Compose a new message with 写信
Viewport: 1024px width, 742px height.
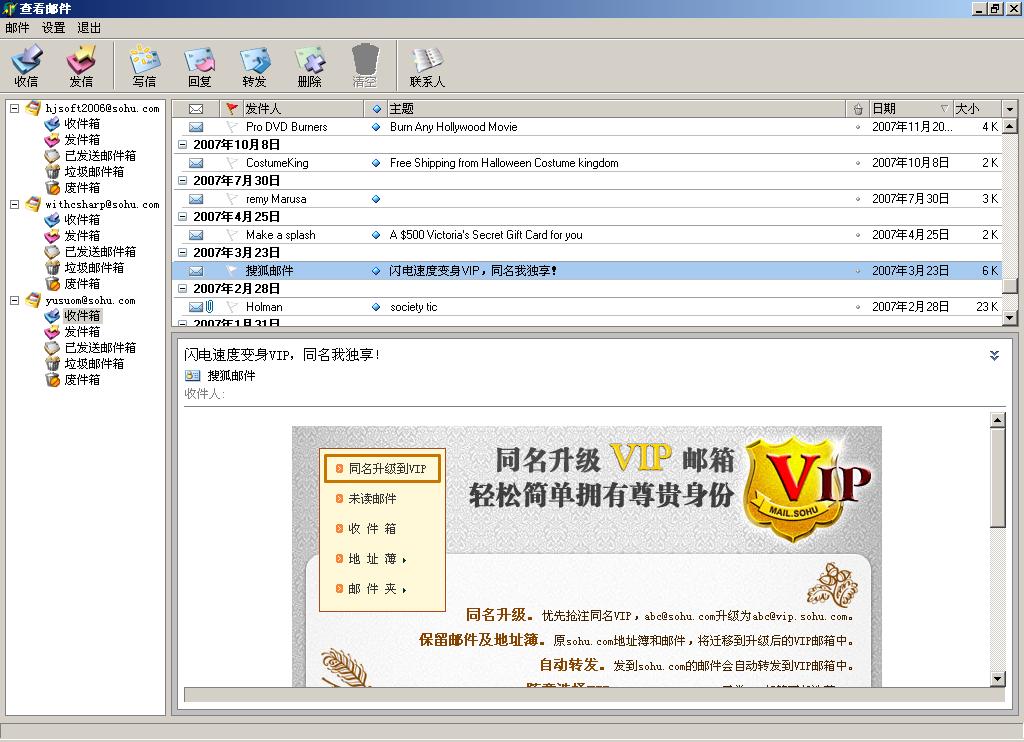tap(144, 65)
